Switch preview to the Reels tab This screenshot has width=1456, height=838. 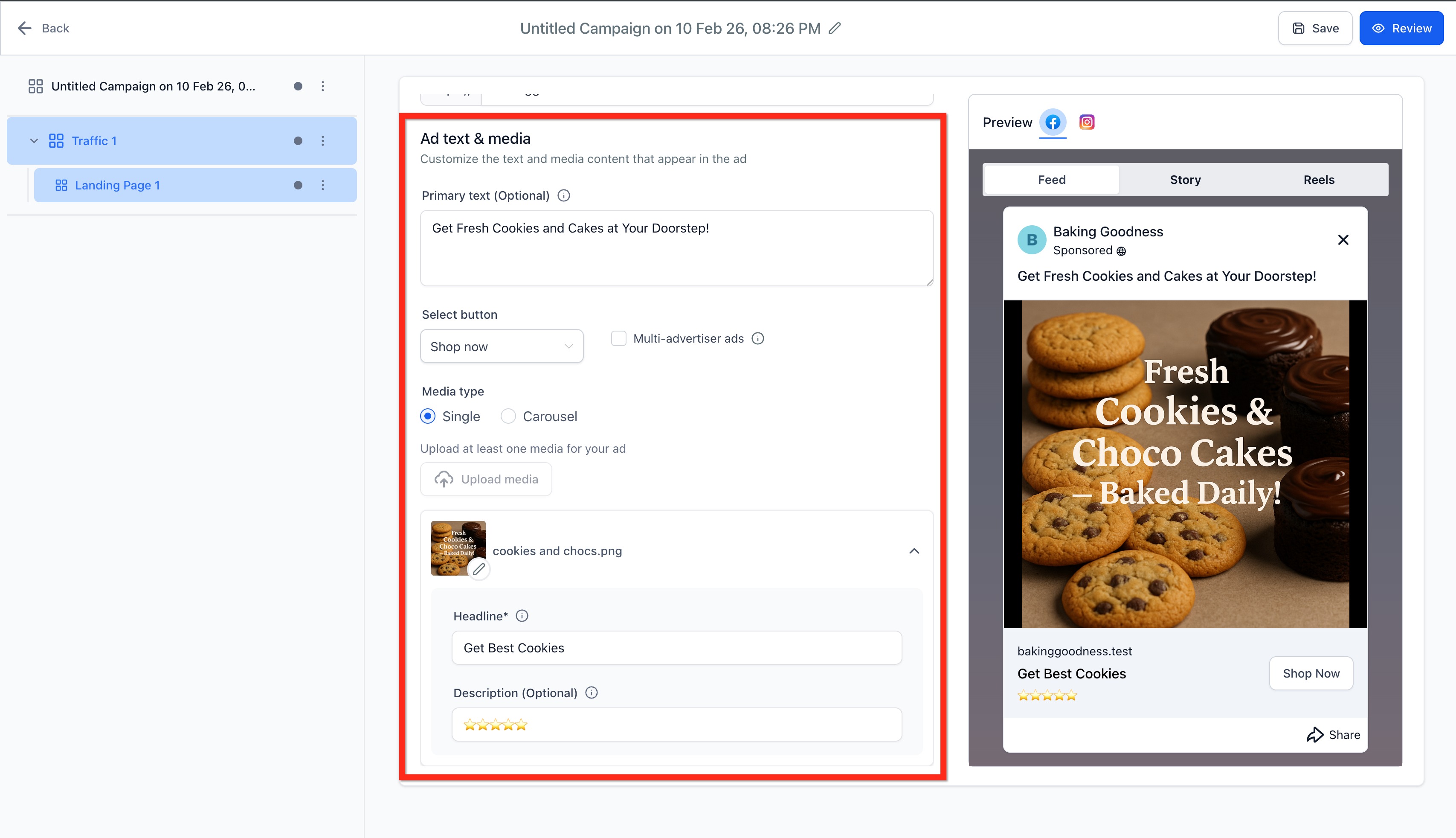[1319, 180]
